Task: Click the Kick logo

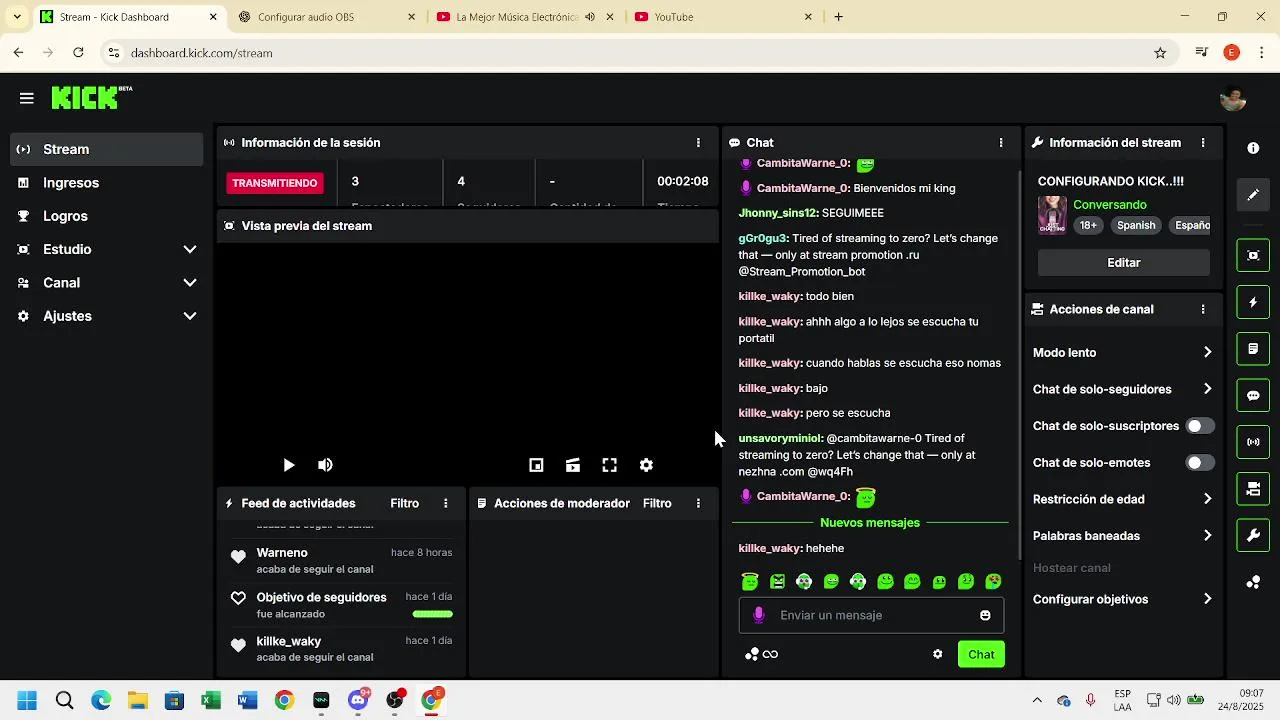Action: coord(91,97)
